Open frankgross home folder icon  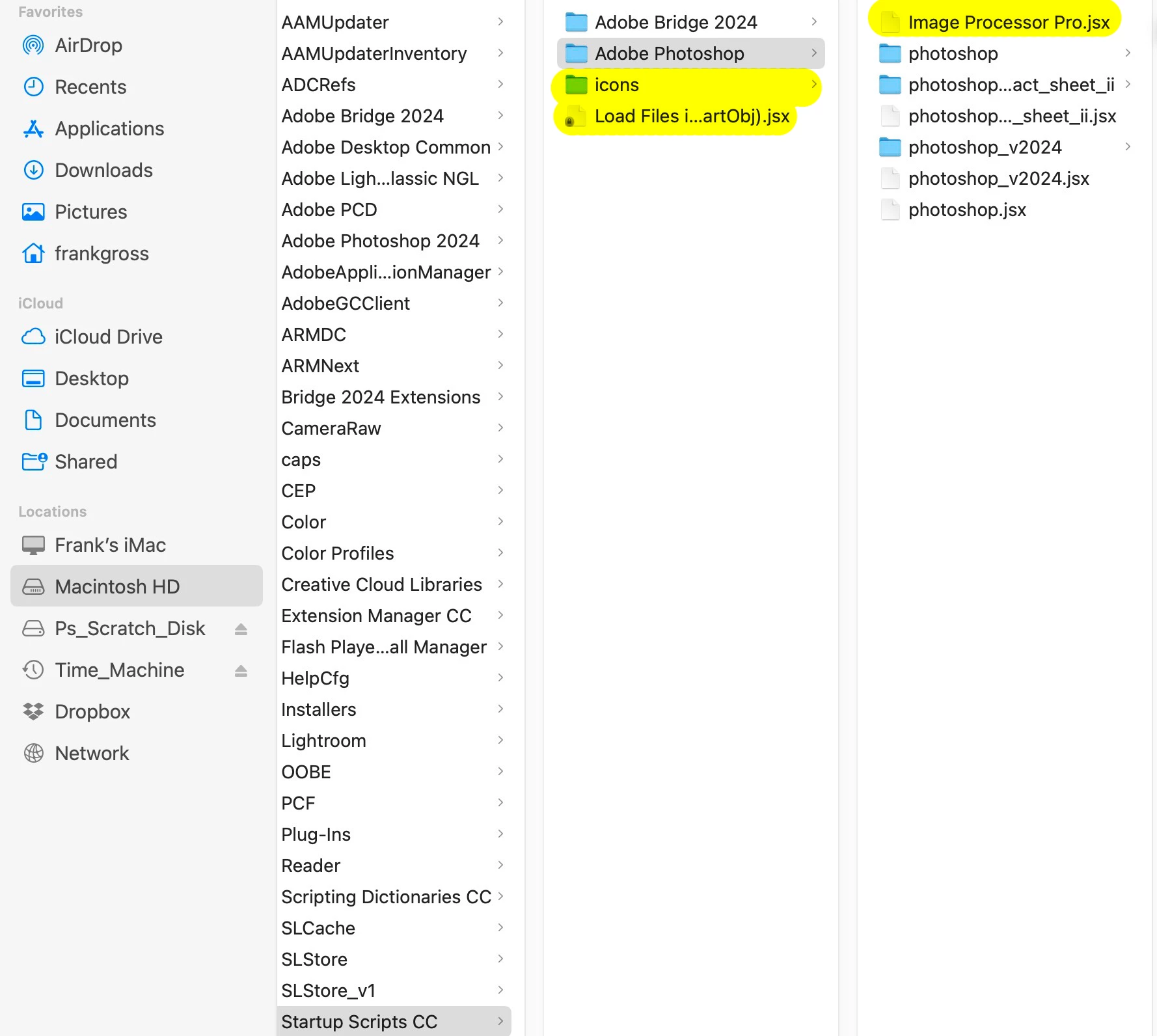point(33,254)
